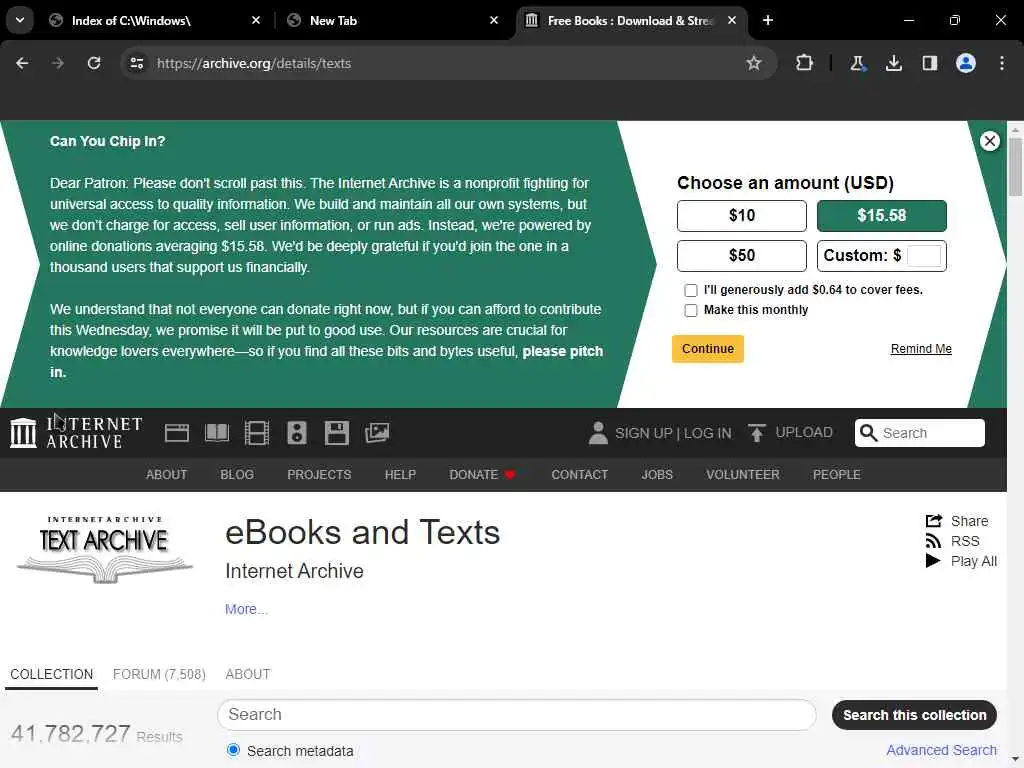Open HELP in the navigation menu
1024x768 pixels.
tap(400, 475)
